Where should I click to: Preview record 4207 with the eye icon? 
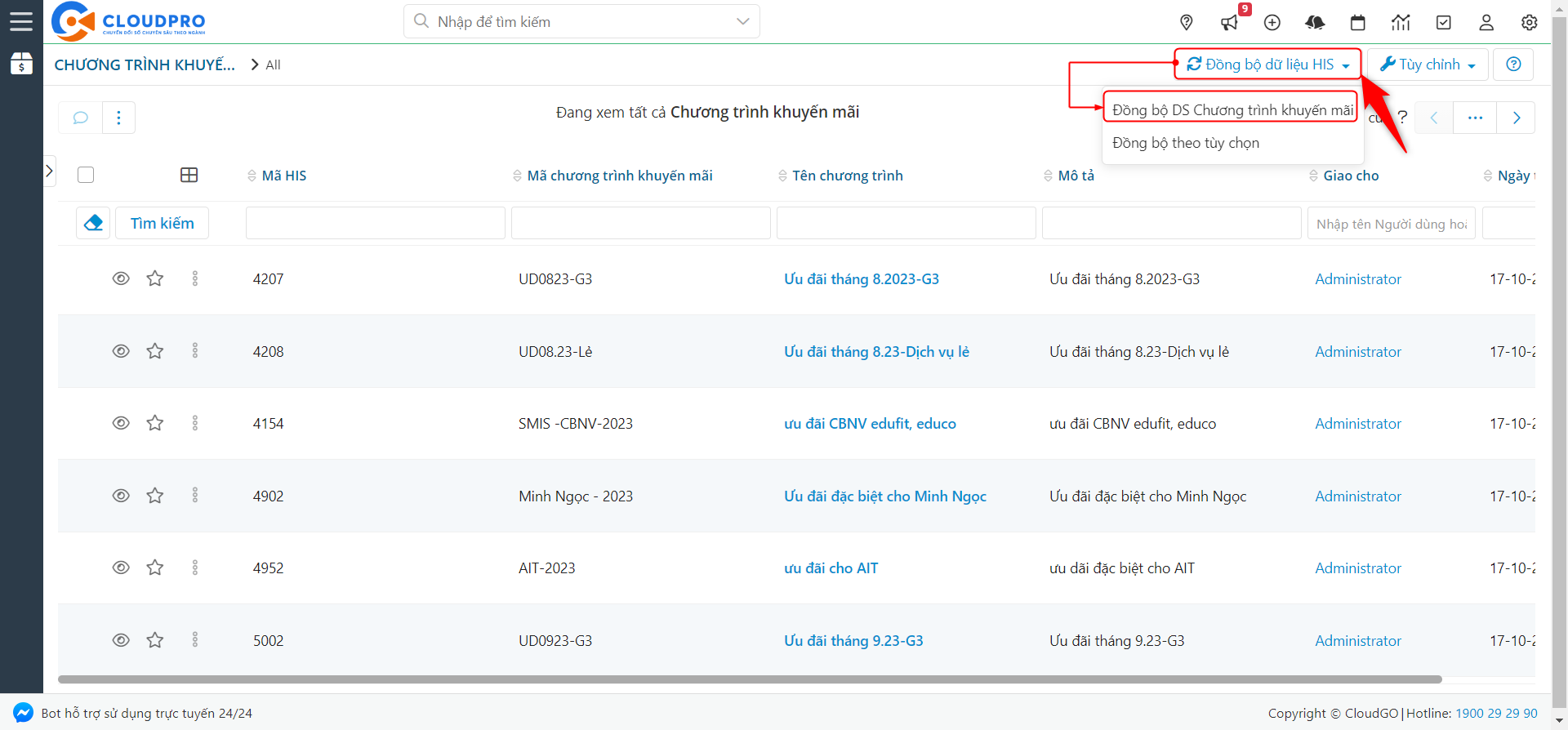pyautogui.click(x=121, y=278)
